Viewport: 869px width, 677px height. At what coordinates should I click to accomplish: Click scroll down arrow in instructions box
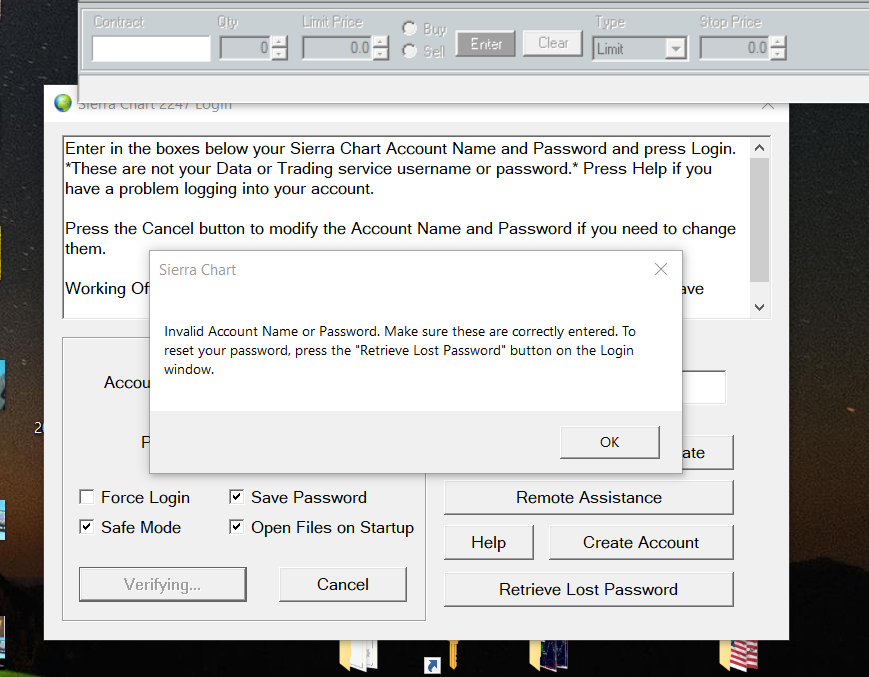coord(760,307)
